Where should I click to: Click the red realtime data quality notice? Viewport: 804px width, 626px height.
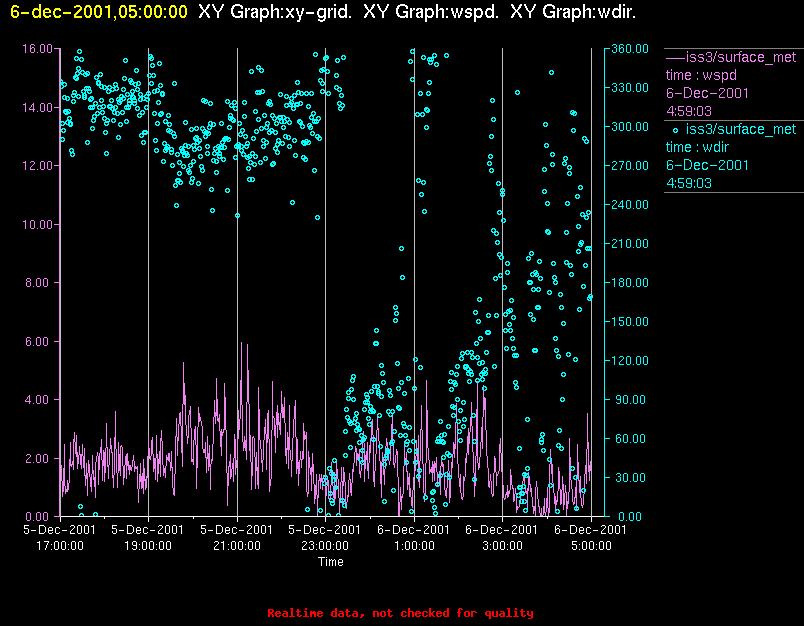click(400, 613)
